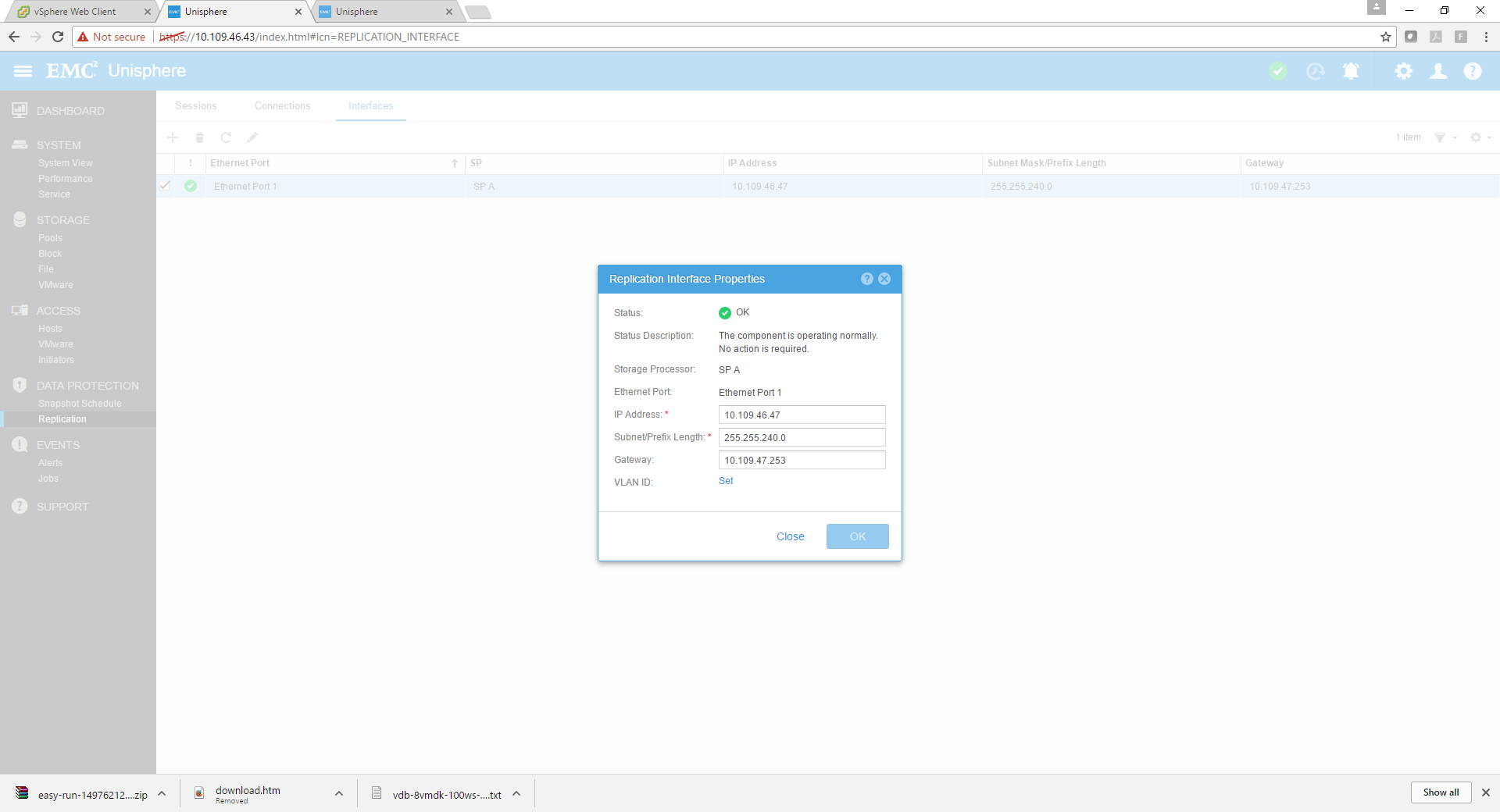Switch to the Sessions tab
The width and height of the screenshot is (1500, 812).
(x=195, y=106)
